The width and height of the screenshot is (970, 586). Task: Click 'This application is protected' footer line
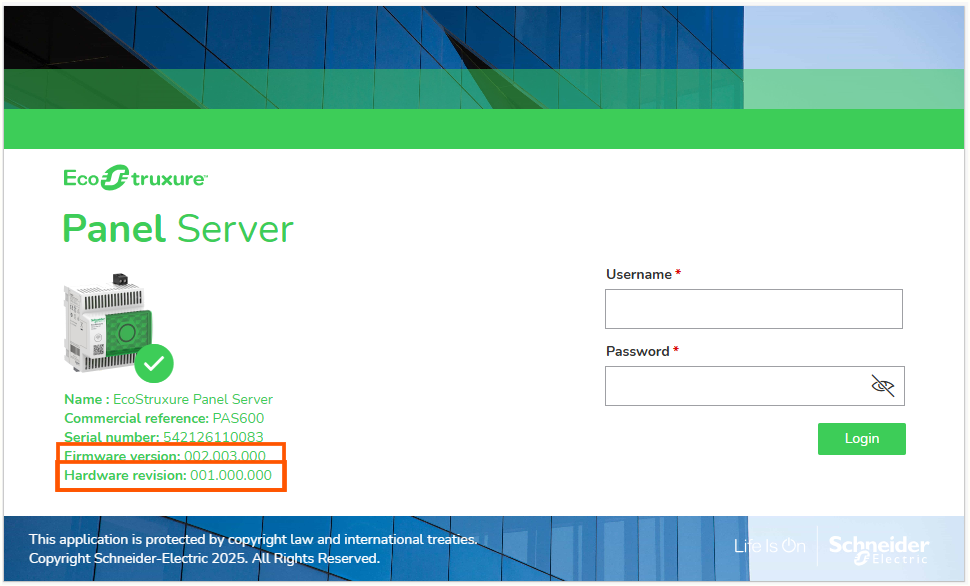point(253,539)
